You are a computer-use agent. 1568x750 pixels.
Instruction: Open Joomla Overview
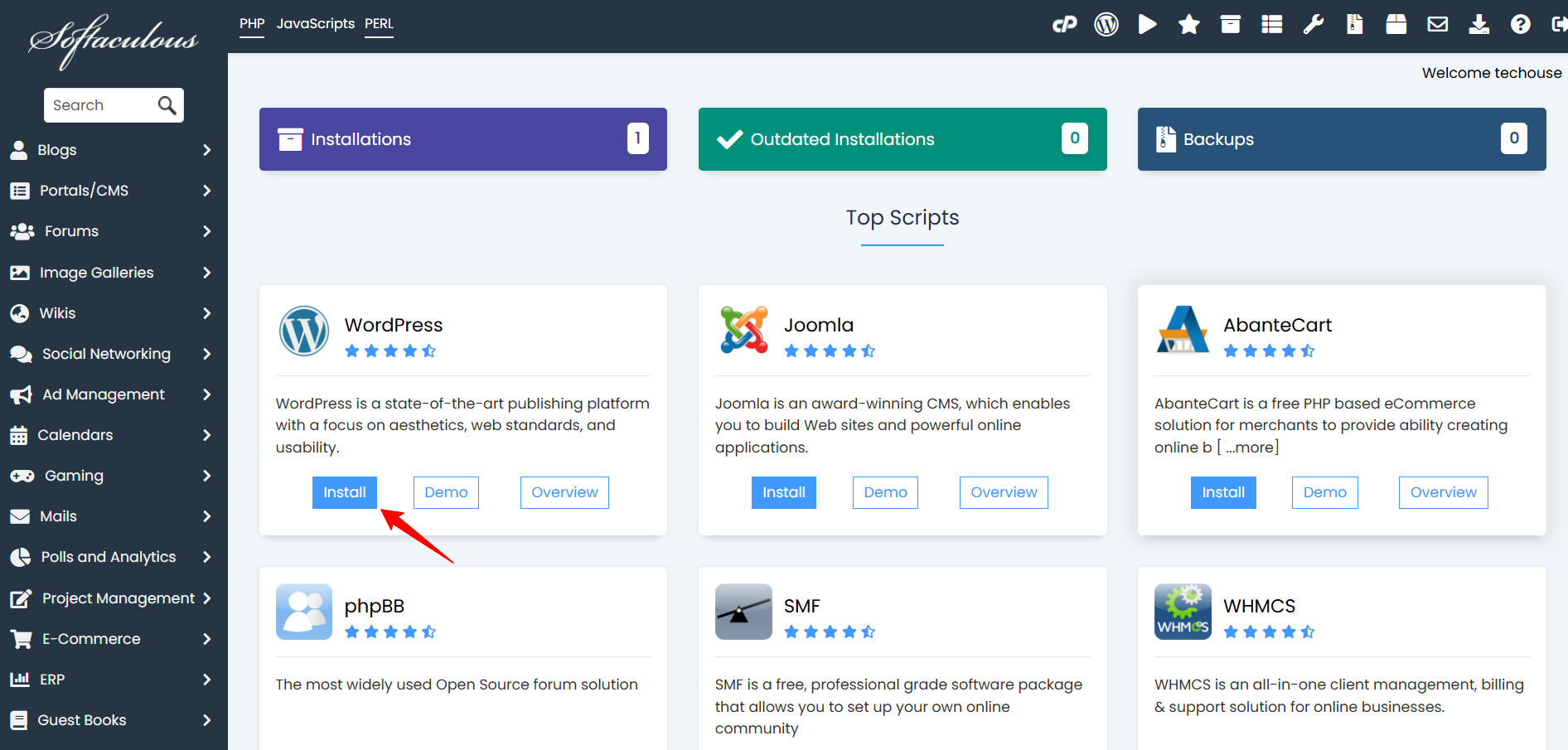click(1004, 492)
